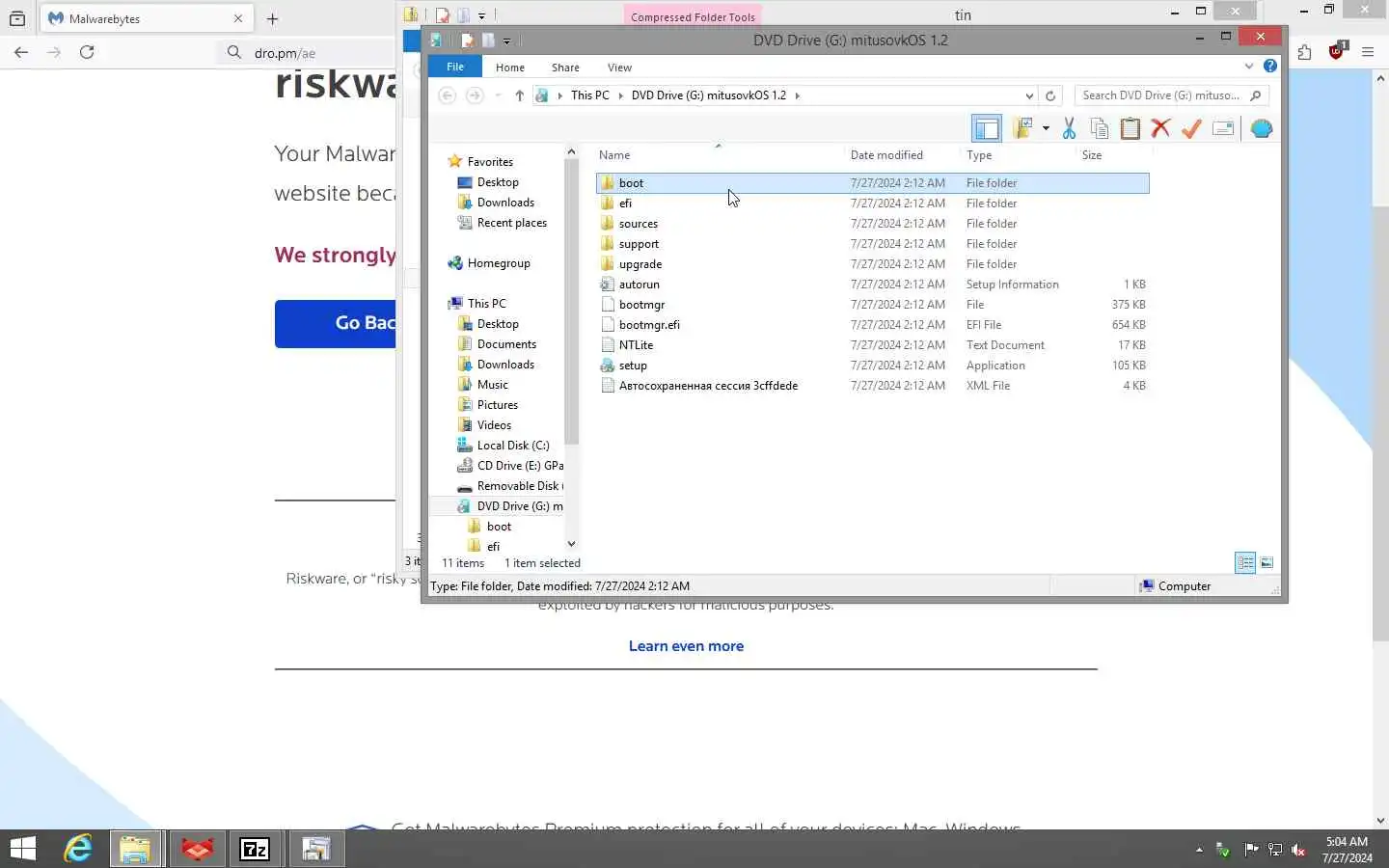
Task: Switch to Details view using the status bar icon
Action: tap(1245, 563)
